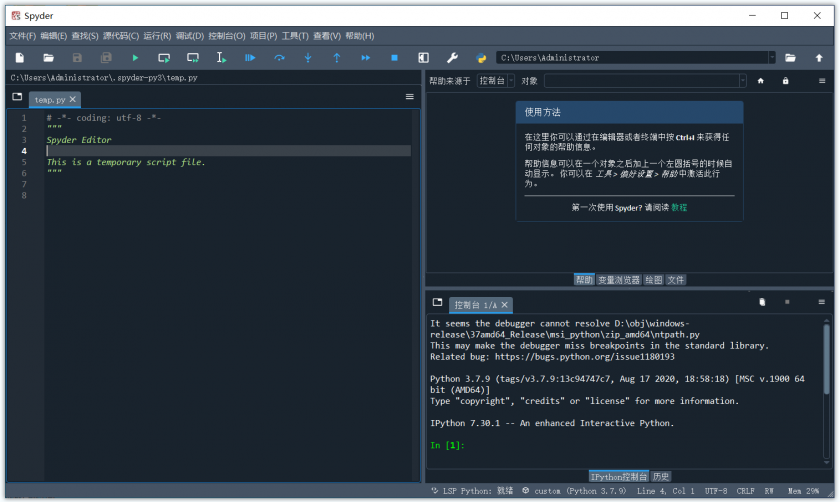
Task: Open the 帮助(H) menu
Action: point(359,36)
